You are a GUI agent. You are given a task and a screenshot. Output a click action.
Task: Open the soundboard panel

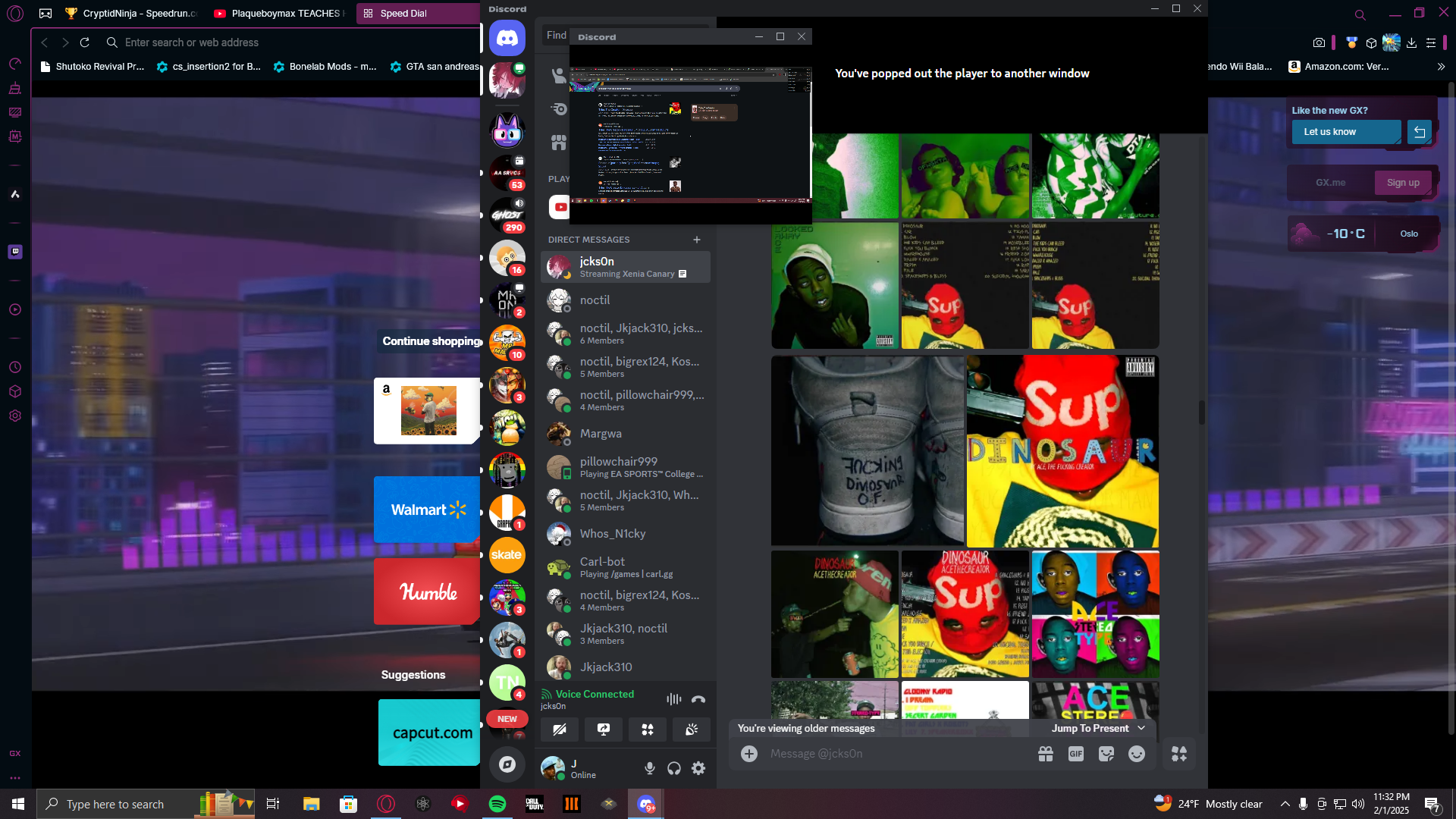click(x=692, y=730)
